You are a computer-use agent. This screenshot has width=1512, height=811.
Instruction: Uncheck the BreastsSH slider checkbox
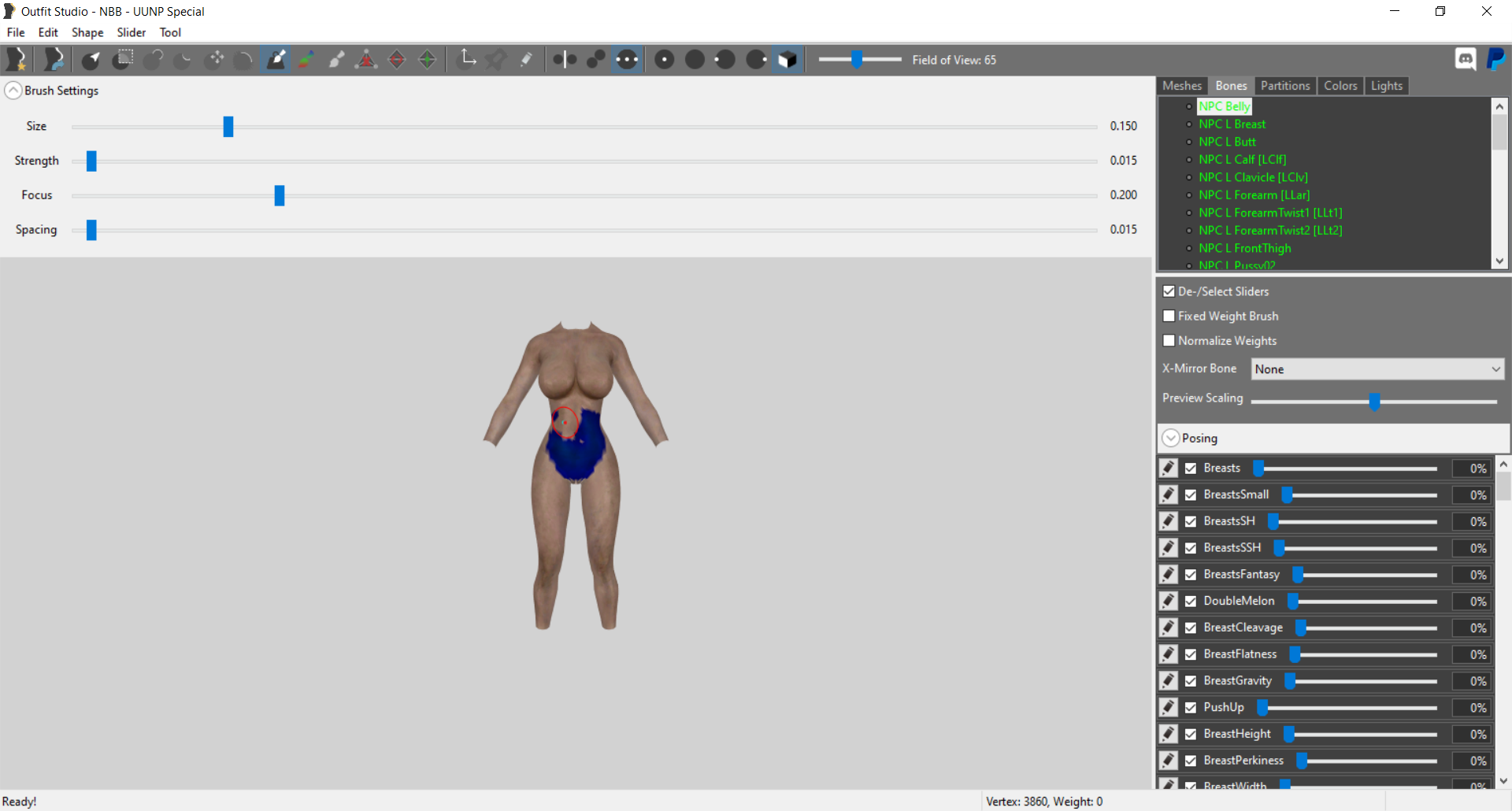coord(1191,521)
